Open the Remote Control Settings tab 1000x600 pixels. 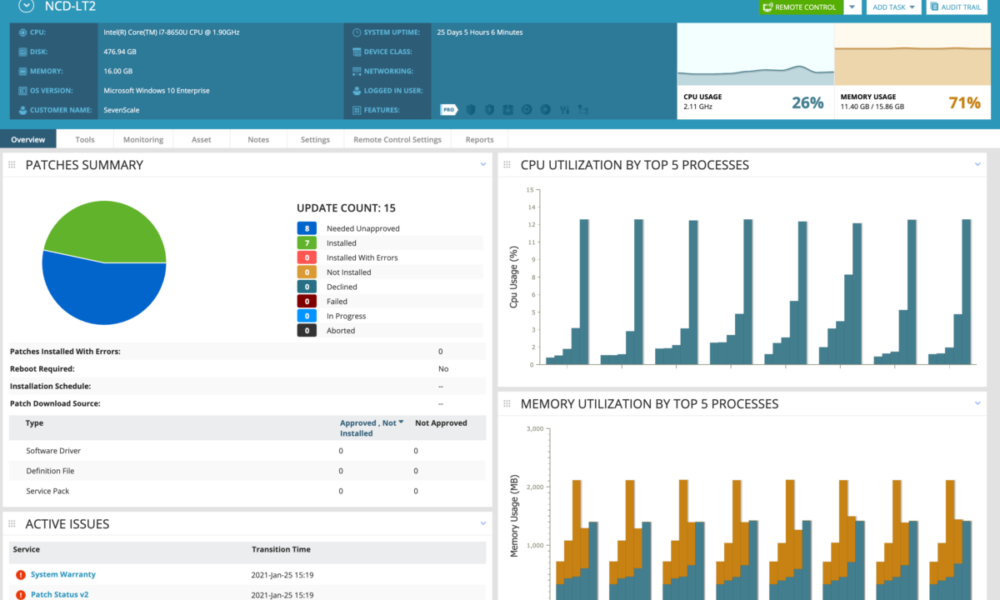397,140
